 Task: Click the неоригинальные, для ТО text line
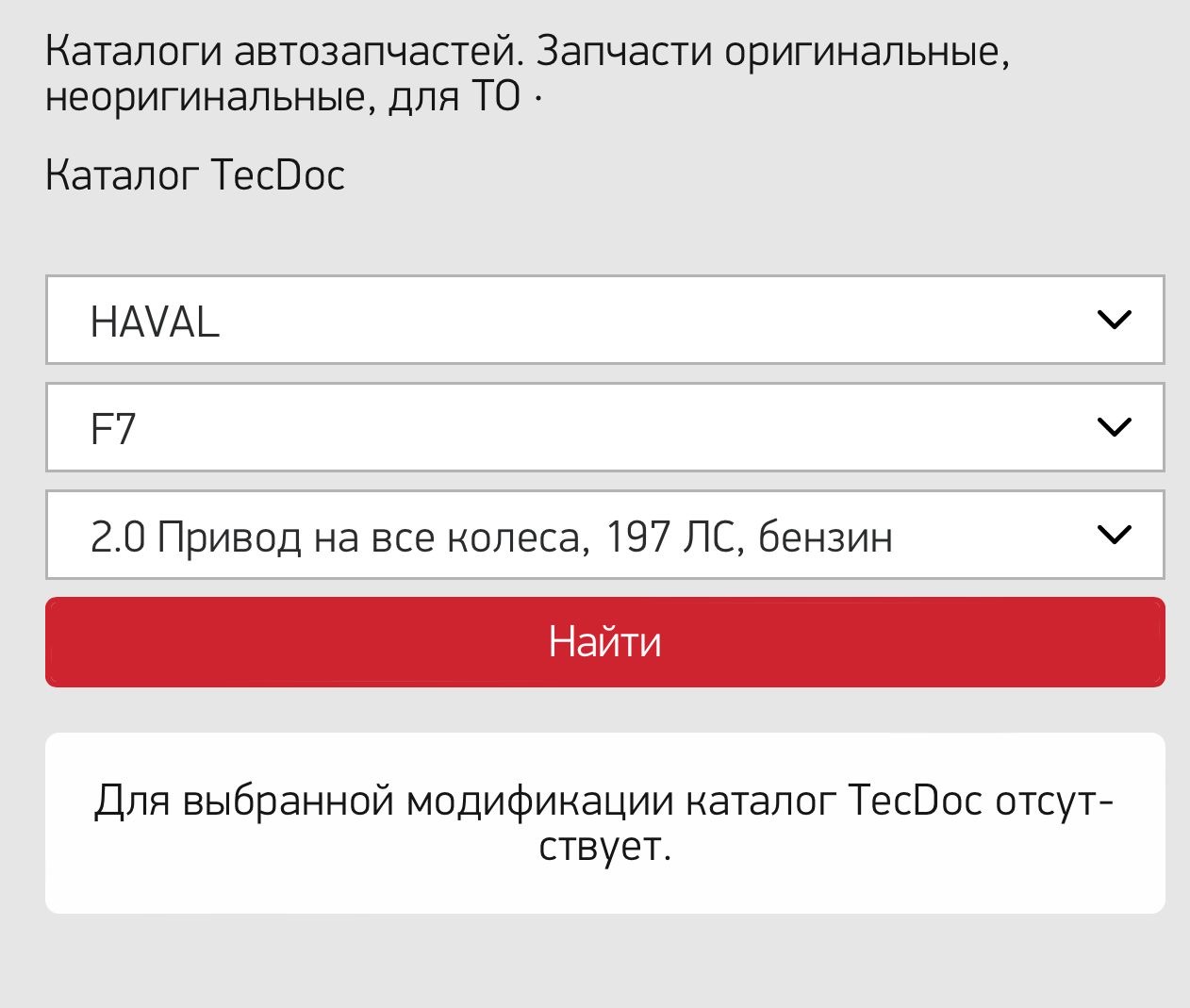283,96
